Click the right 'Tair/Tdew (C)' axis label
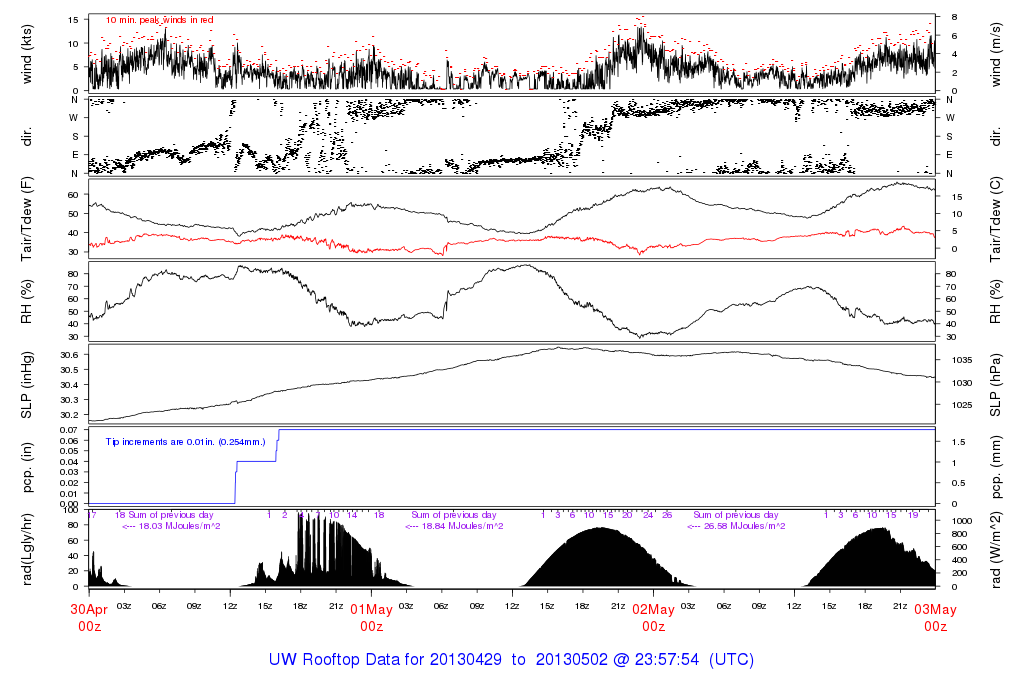This screenshot has width=1024, height=700. pos(995,219)
